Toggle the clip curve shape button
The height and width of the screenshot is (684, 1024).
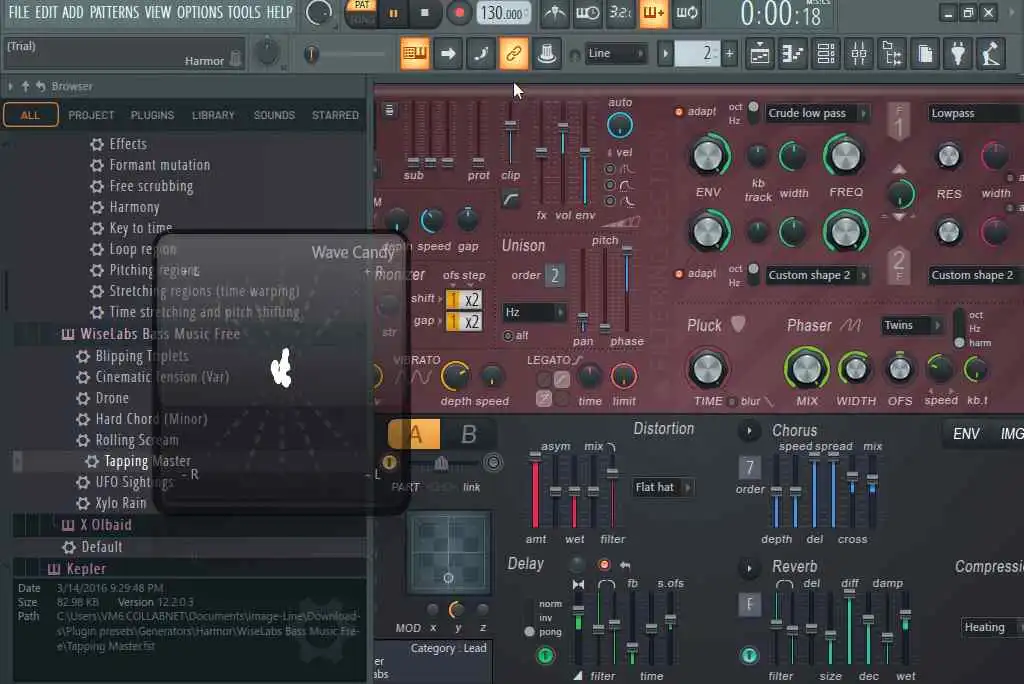pos(511,198)
